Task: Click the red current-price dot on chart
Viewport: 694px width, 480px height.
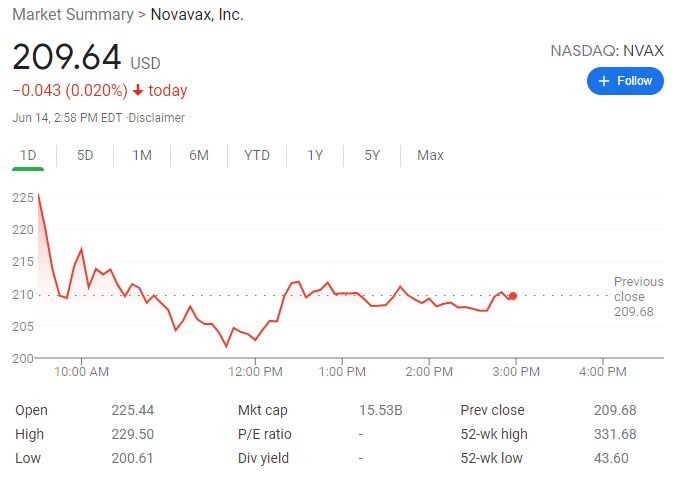Action: tap(513, 296)
